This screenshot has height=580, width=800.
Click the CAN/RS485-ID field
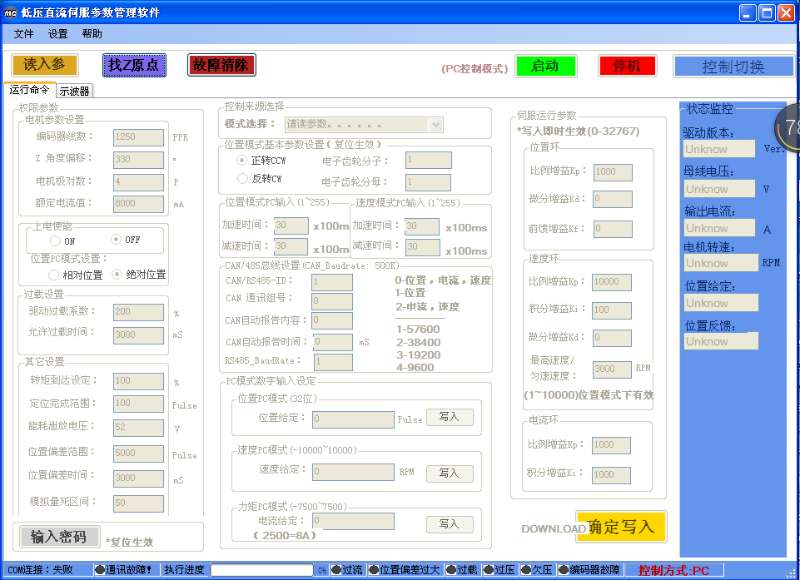coord(332,282)
